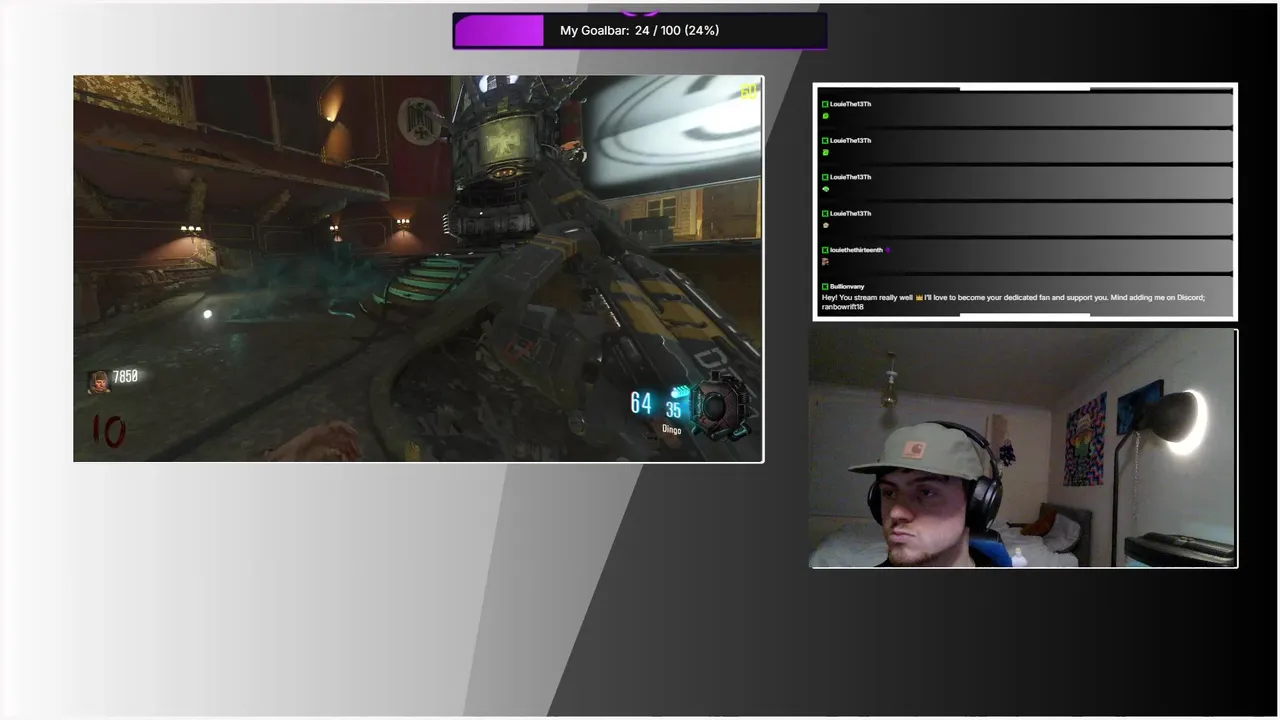Click the 'ranbowrift18' Discord handle
Image resolution: width=1280 pixels, height=720 pixels.
pos(843,307)
